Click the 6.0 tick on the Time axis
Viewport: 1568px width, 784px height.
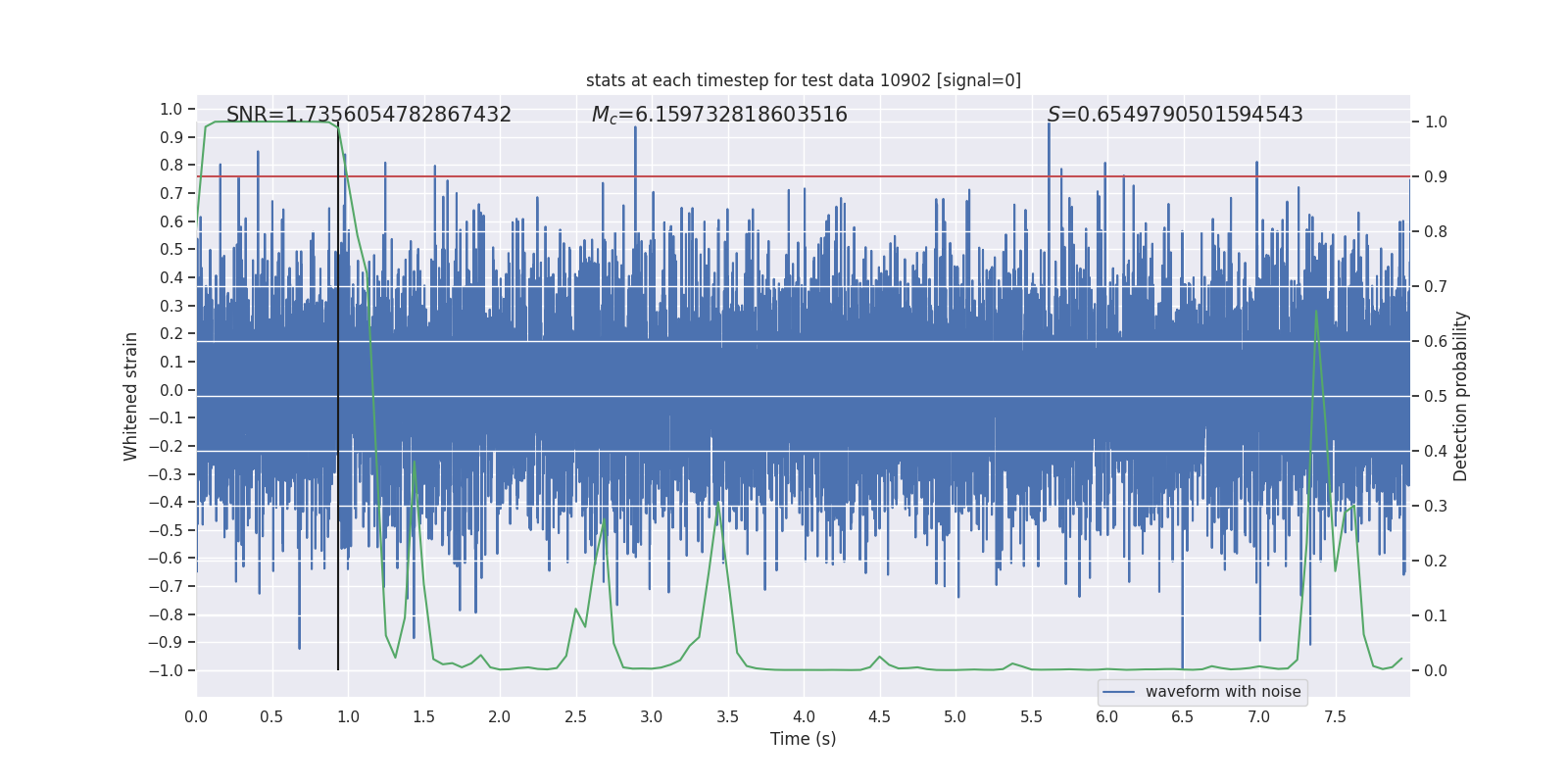pyautogui.click(x=1107, y=716)
